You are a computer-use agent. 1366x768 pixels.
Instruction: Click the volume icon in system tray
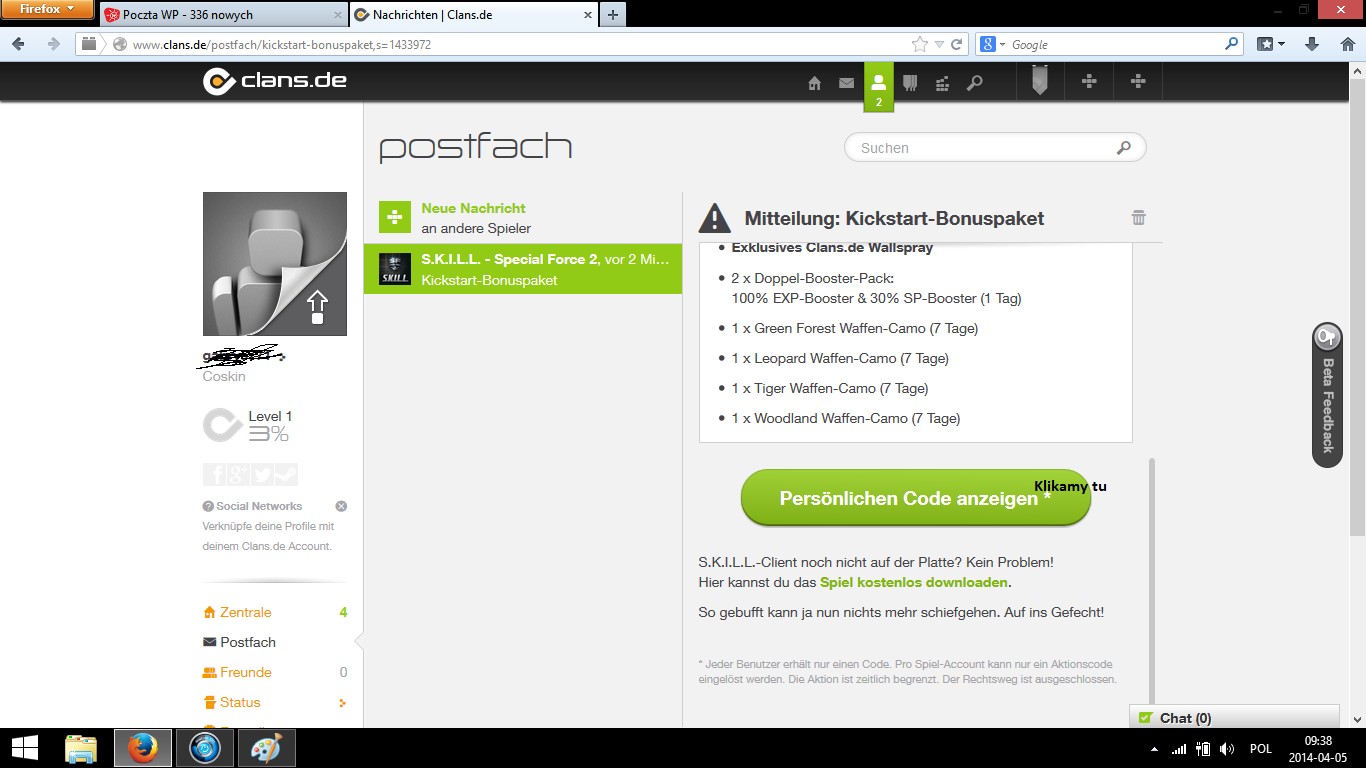(1226, 749)
